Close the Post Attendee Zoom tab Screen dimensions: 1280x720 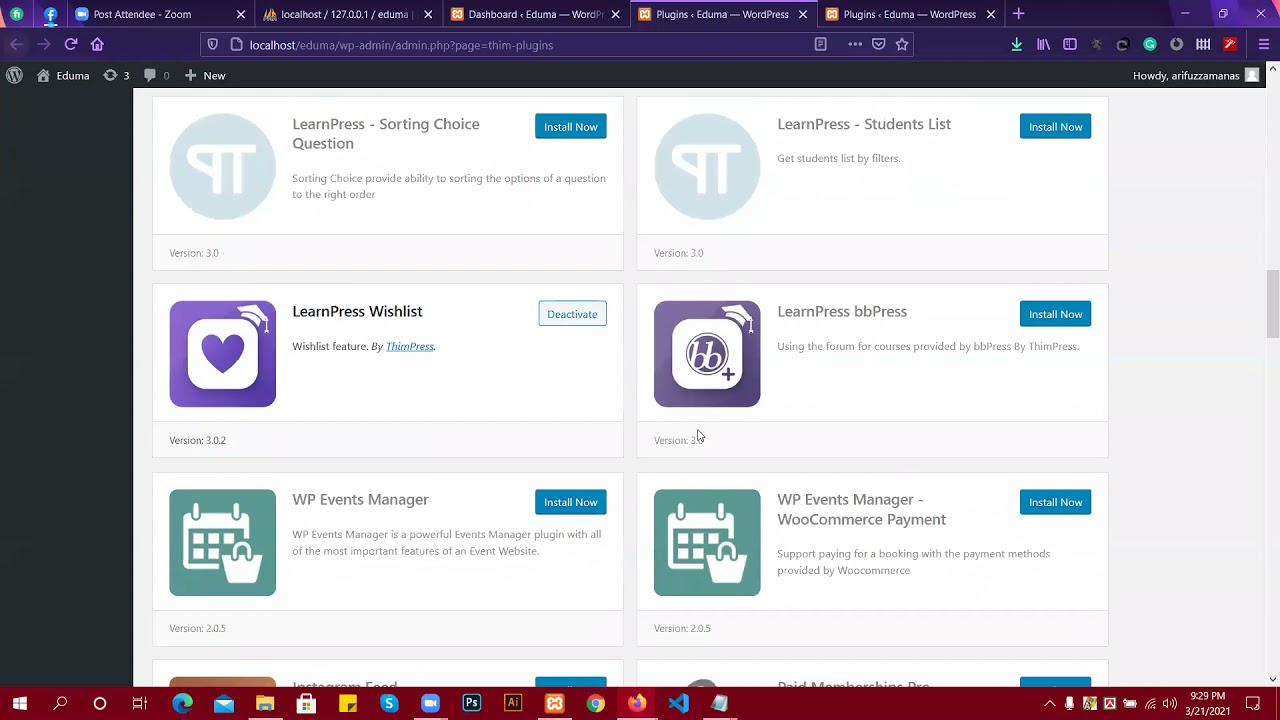(241, 14)
